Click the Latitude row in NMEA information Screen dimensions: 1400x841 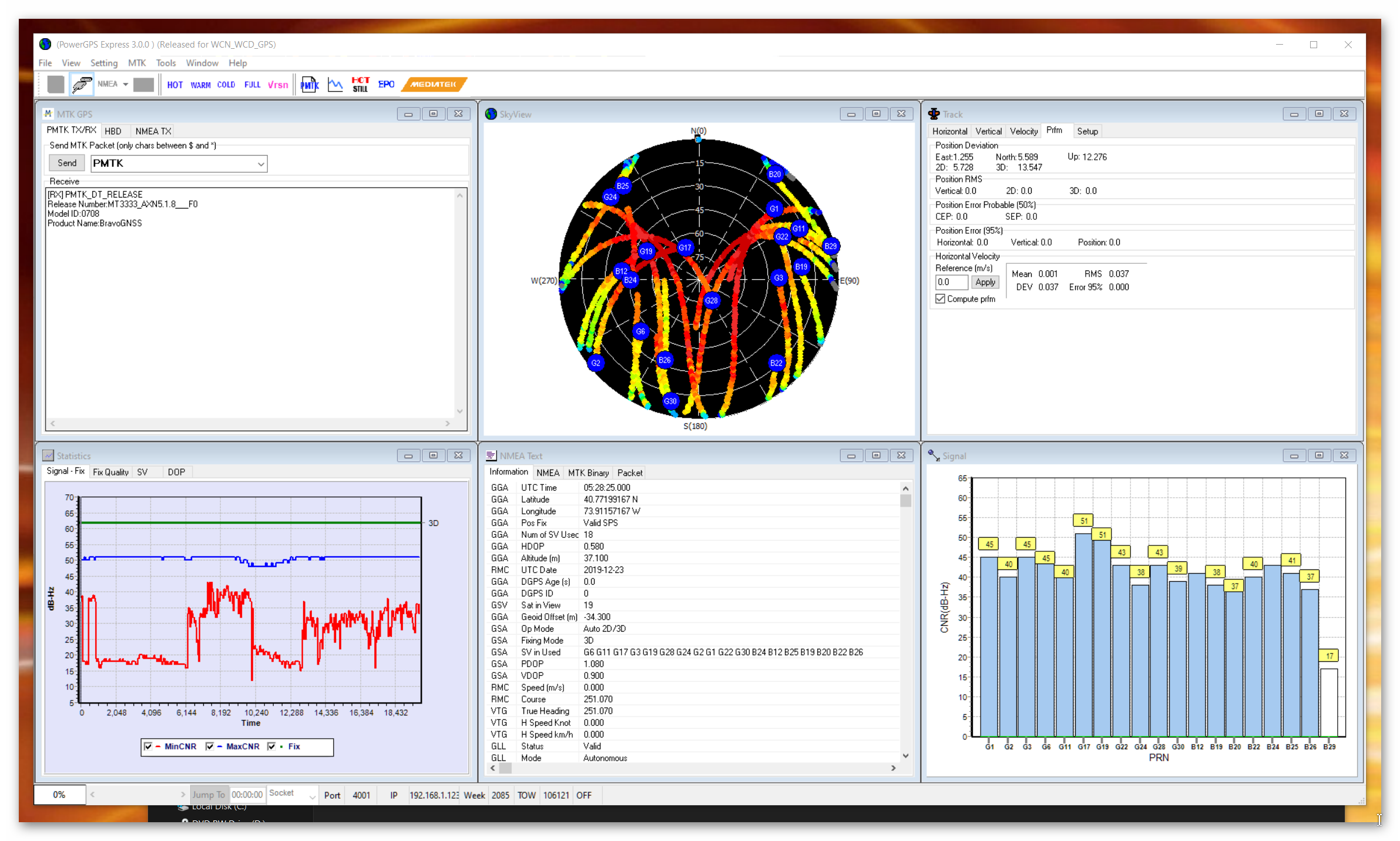693,500
